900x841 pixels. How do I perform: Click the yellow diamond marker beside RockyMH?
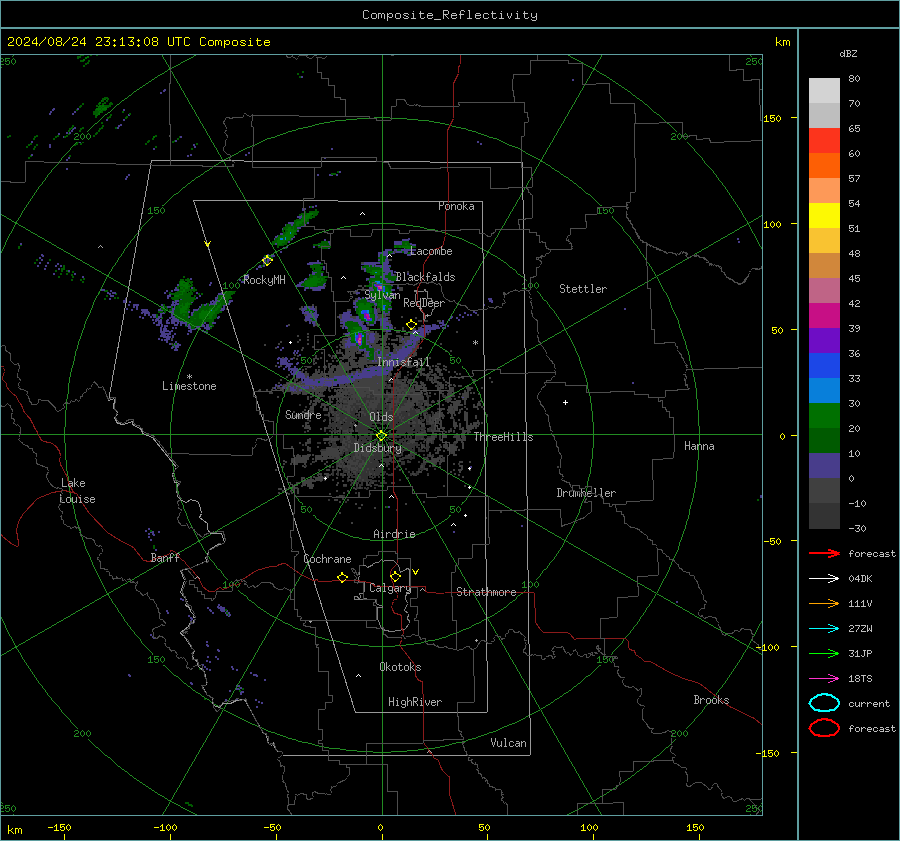tap(267, 261)
